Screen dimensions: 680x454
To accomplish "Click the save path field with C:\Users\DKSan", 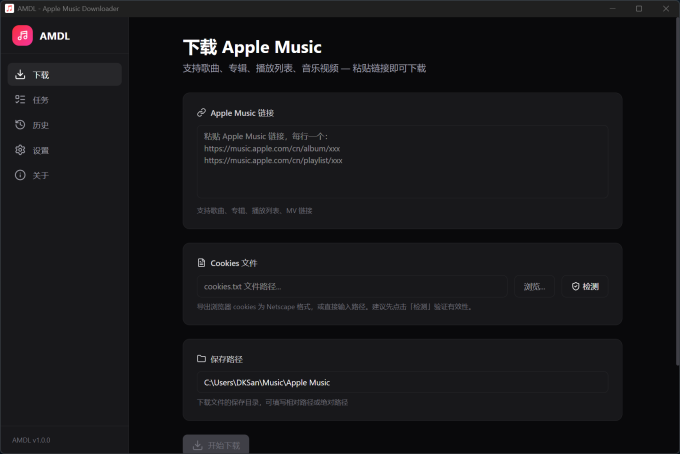I will point(402,382).
